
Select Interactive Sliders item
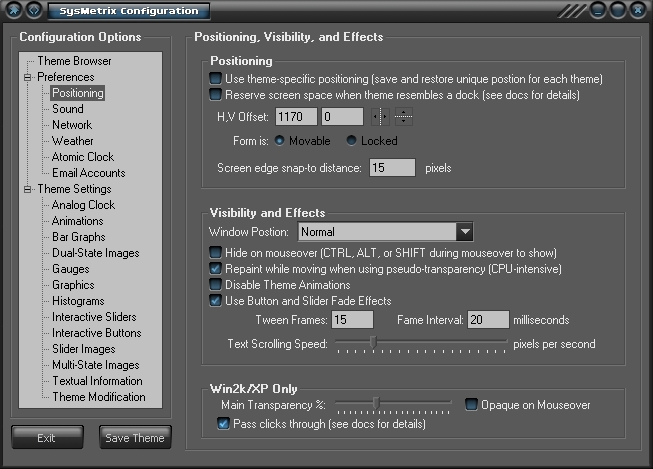click(94, 317)
